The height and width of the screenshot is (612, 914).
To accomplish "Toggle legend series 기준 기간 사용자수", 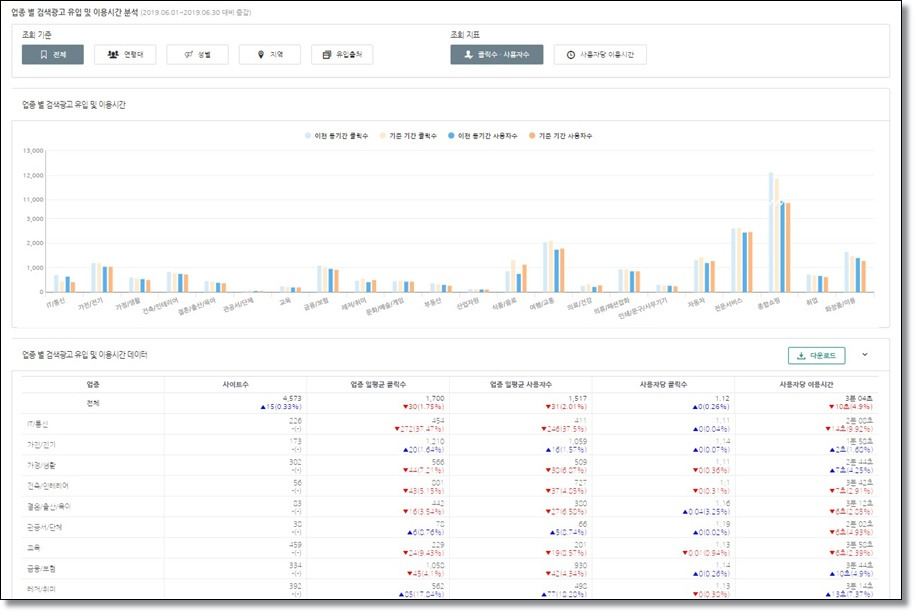I will point(560,136).
